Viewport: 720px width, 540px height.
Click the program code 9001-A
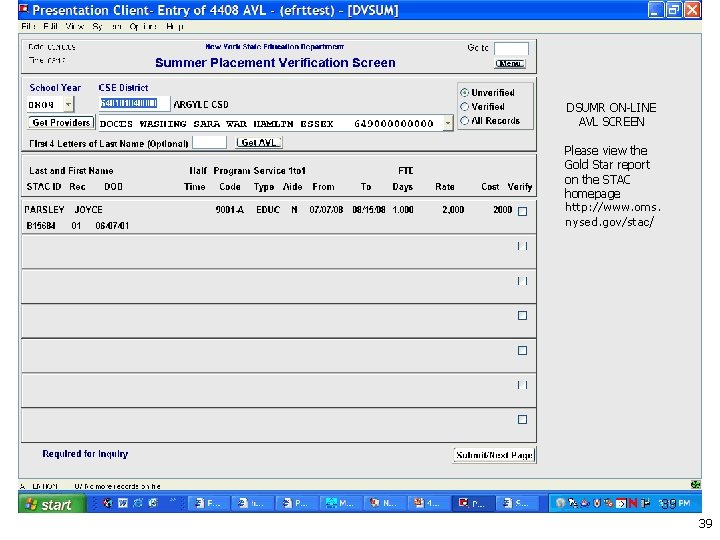point(230,210)
